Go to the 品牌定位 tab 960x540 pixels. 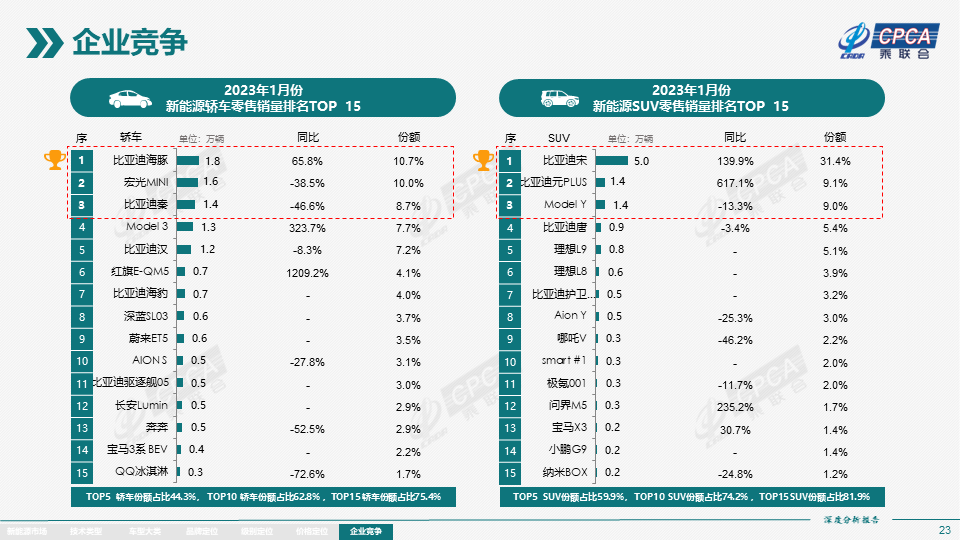click(202, 531)
